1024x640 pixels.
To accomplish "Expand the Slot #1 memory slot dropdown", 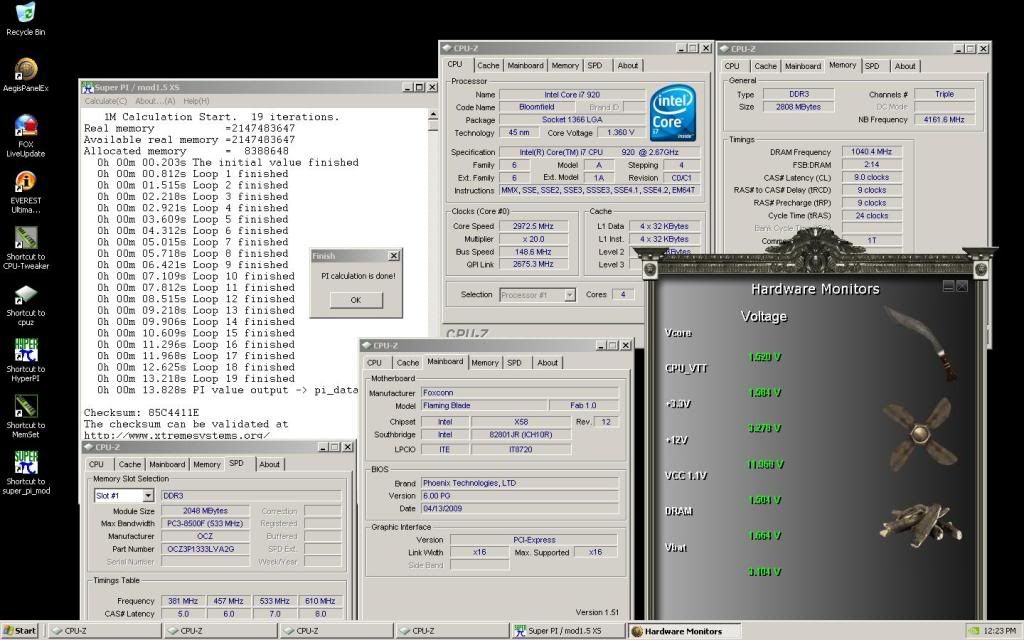I will point(148,496).
